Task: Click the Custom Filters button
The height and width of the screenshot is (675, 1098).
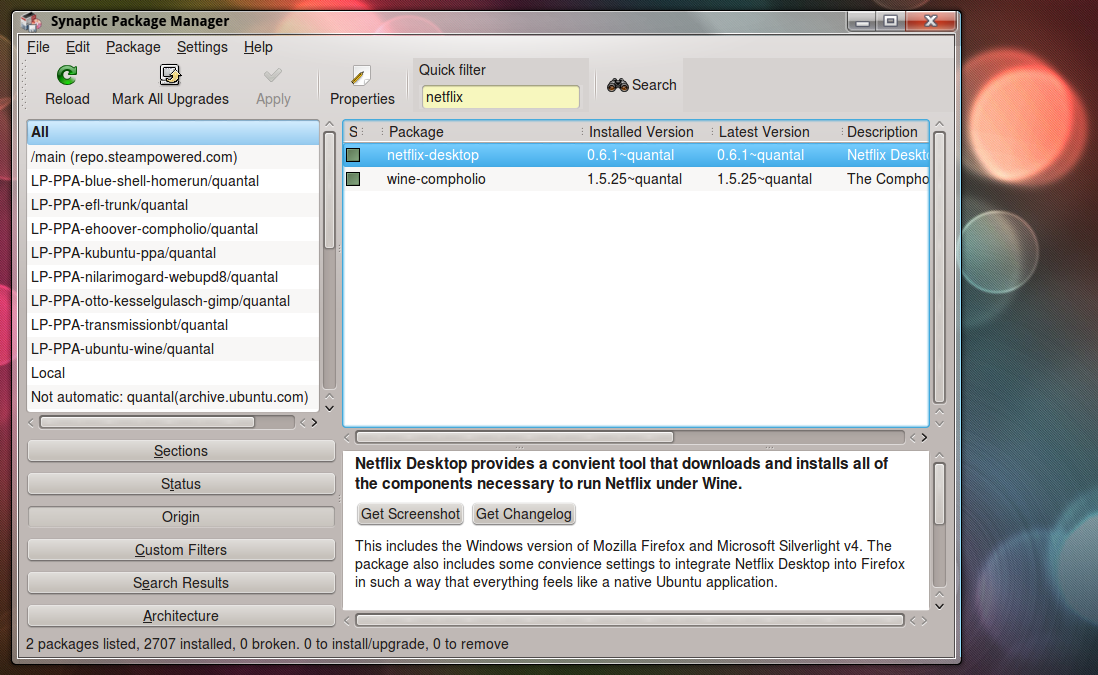Action: point(181,550)
